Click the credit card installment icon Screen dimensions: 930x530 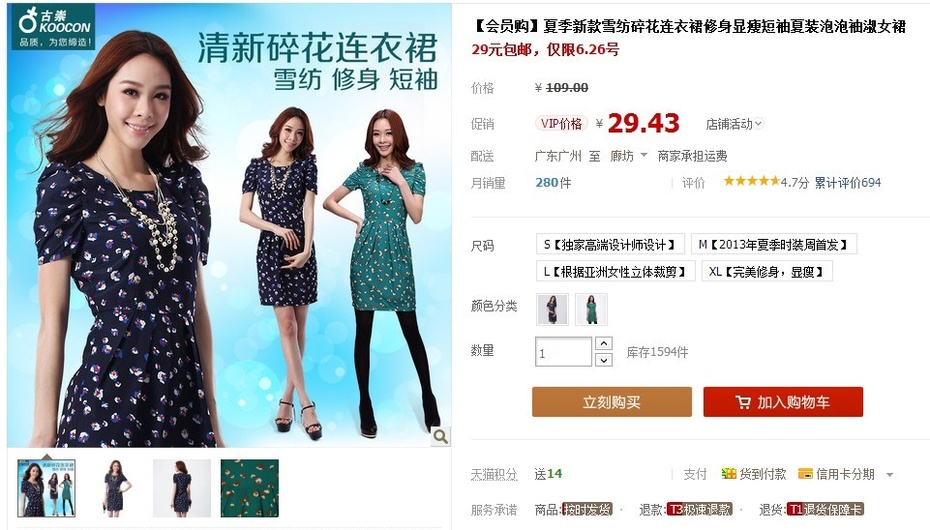805,474
